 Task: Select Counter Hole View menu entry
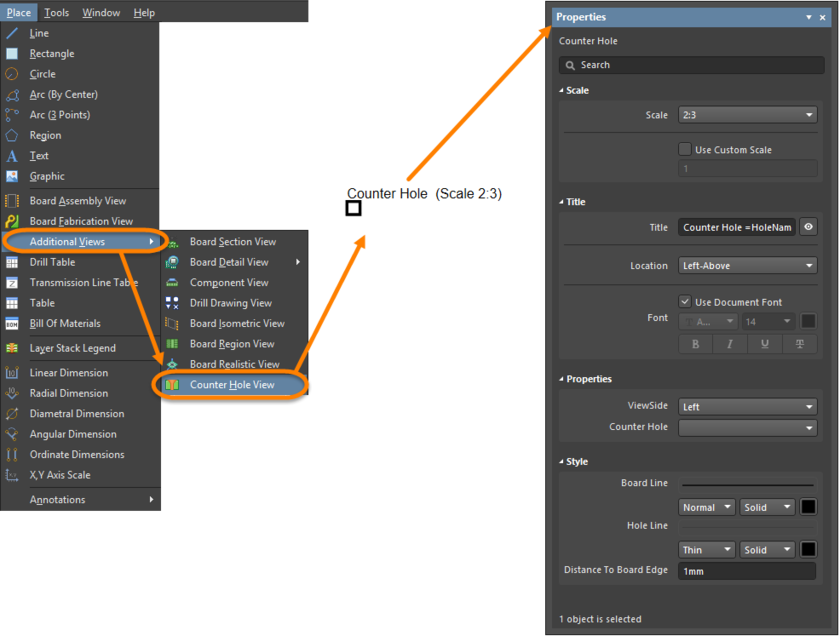232,385
